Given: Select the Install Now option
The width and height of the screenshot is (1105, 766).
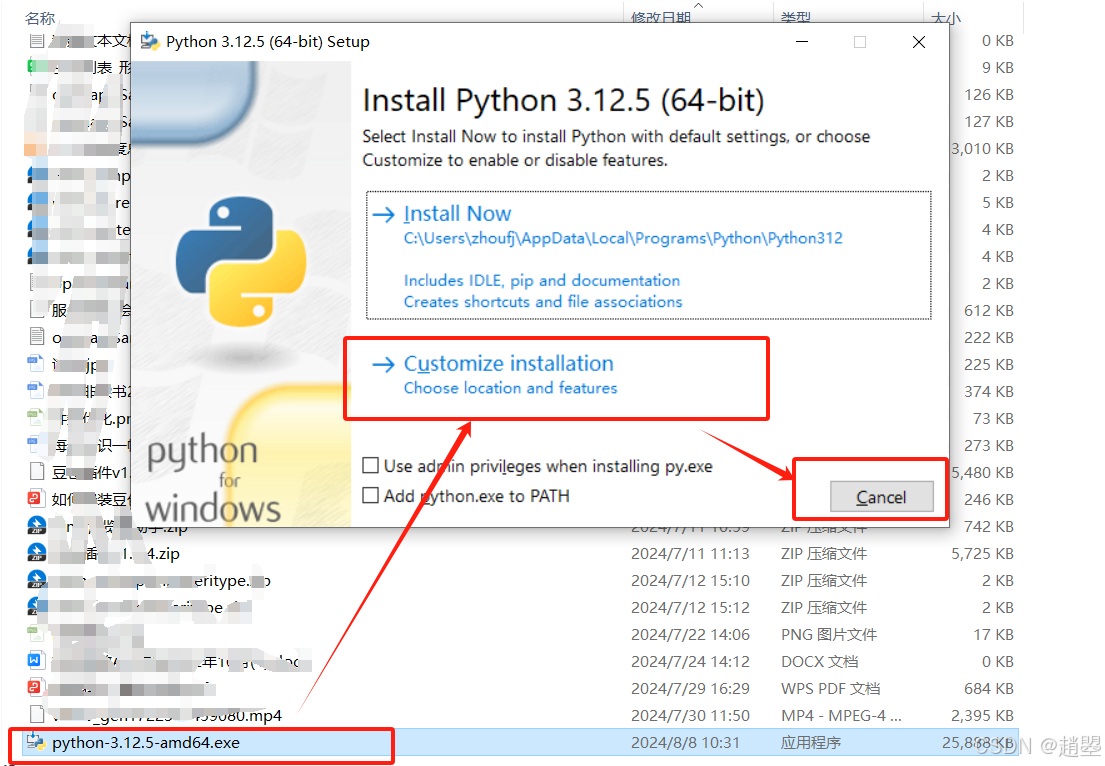Looking at the screenshot, I should pyautogui.click(x=457, y=213).
